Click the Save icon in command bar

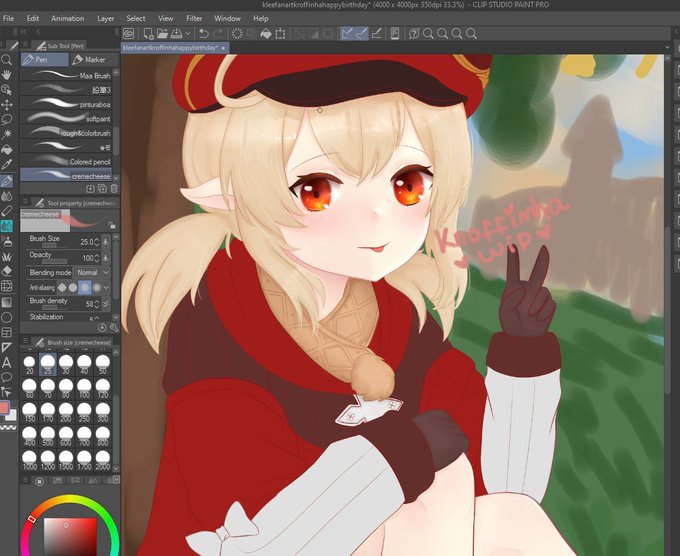[x=177, y=33]
